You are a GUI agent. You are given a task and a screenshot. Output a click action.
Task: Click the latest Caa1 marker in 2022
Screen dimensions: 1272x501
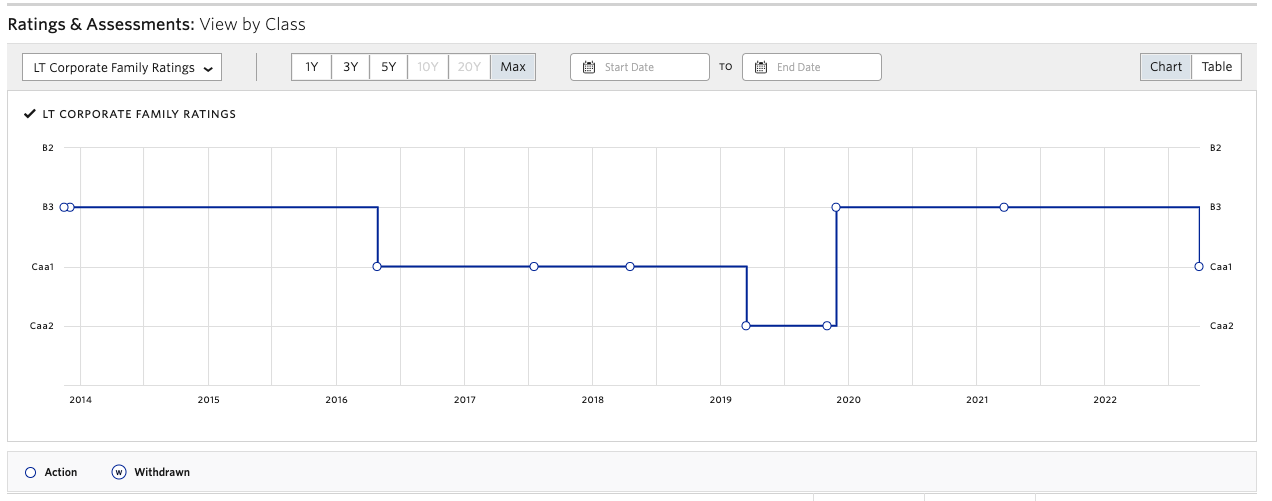pos(1199,267)
